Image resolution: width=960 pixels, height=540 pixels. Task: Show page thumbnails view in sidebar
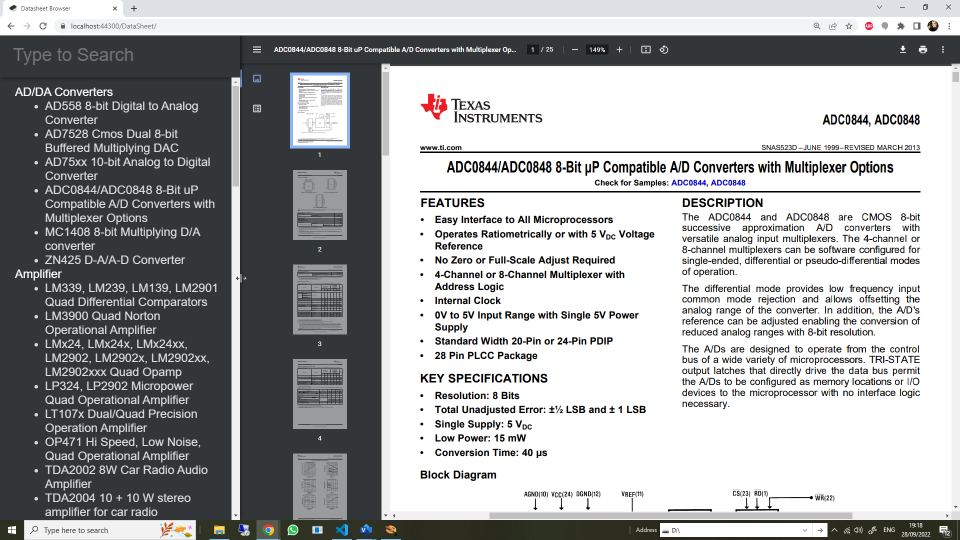click(257, 78)
